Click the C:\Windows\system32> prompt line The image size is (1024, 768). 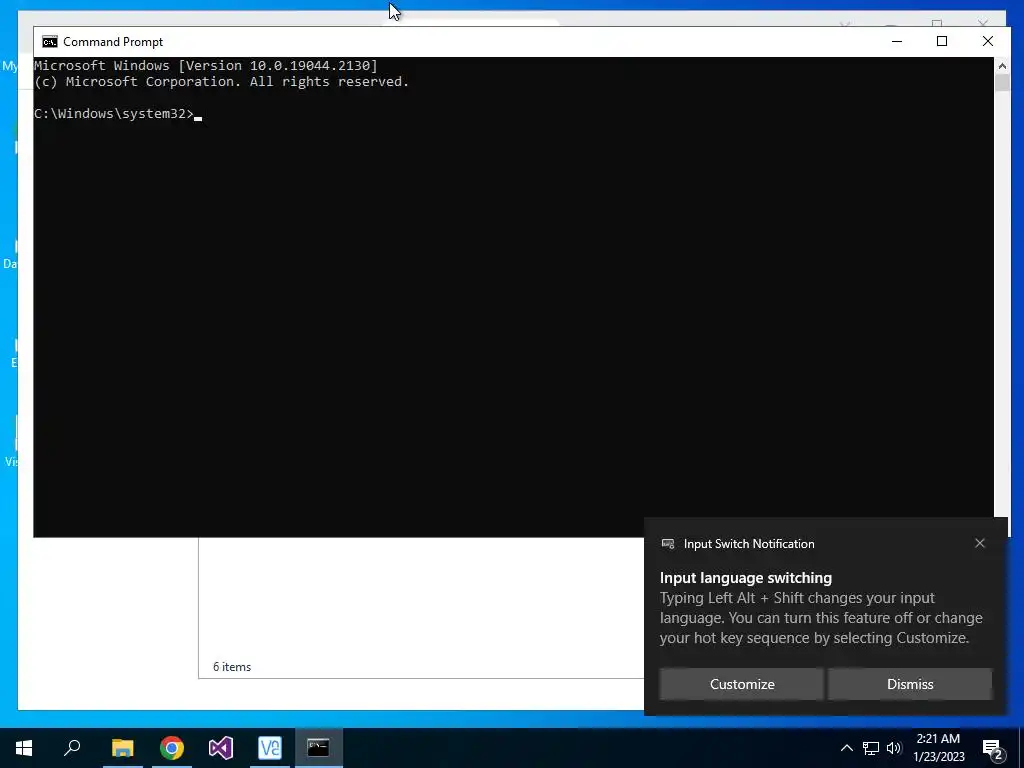click(118, 114)
